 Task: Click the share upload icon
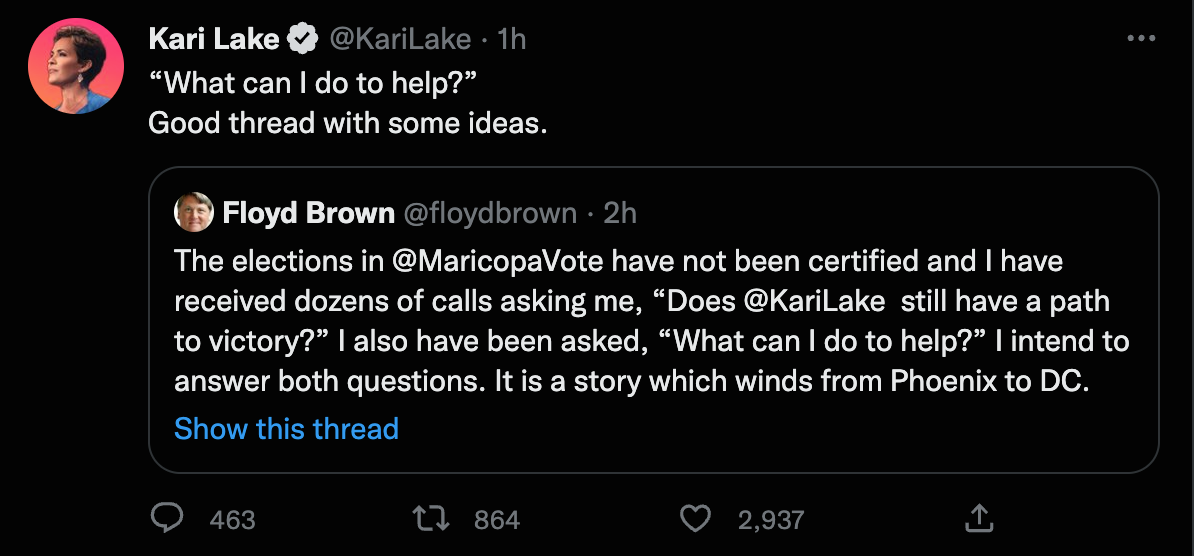(x=978, y=518)
